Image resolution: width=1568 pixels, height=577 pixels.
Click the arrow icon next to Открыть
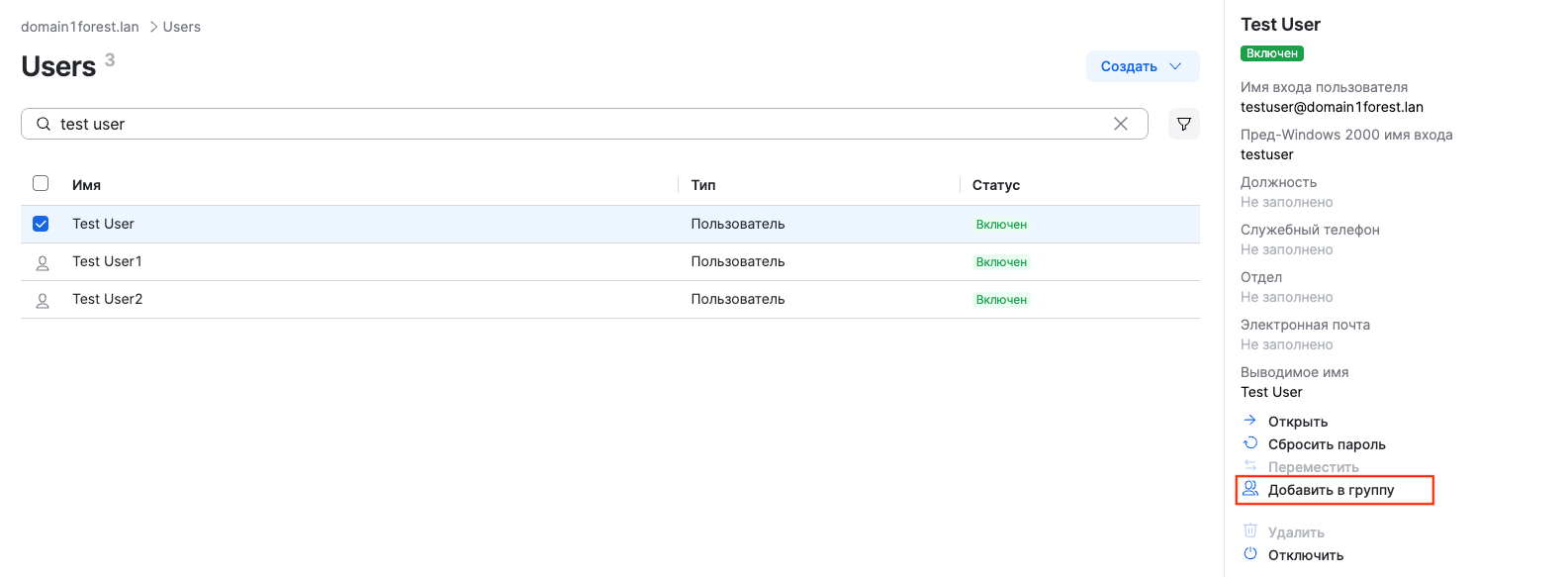click(1250, 421)
